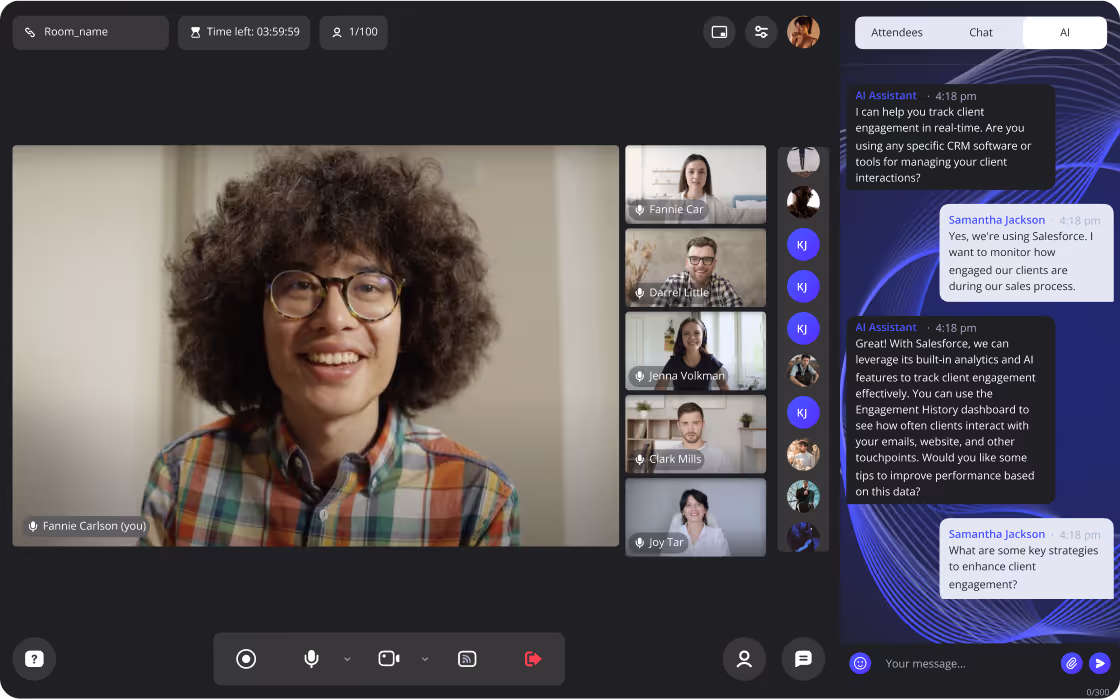Select the AI tab

pyautogui.click(x=1064, y=33)
